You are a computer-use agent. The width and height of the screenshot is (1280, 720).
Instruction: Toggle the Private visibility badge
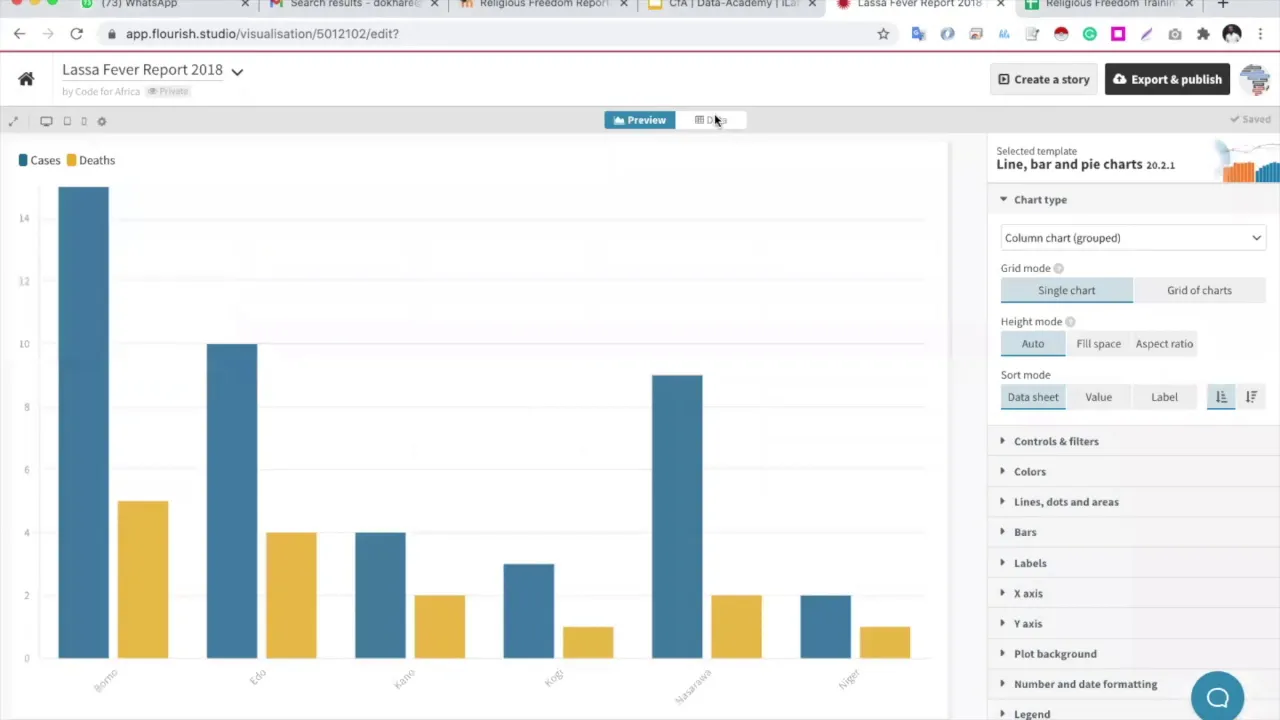point(168,91)
